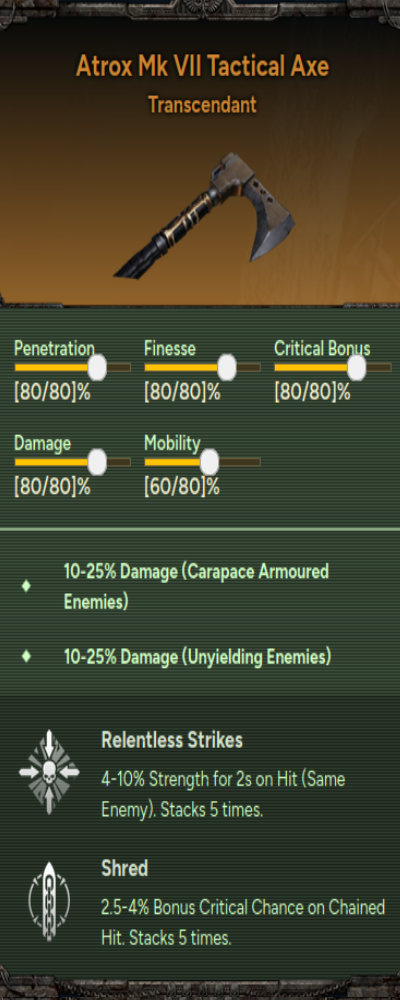The width and height of the screenshot is (400, 1000).
Task: Select the Shred blessing name
Action: pyautogui.click(x=124, y=868)
